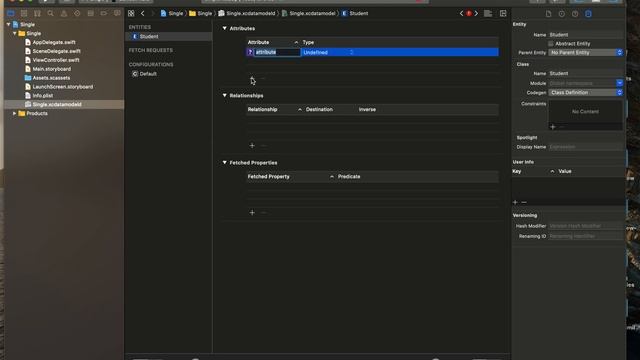Open the Test navigator tab
This screenshot has width=640, height=360.
(77, 13)
